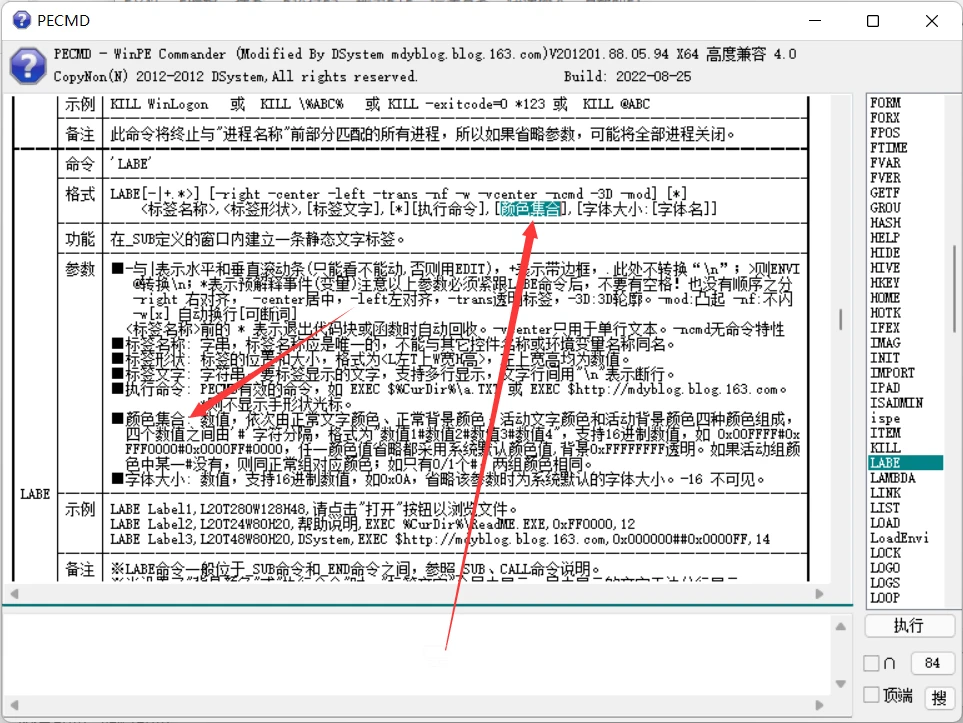Click up arrow of the command input vertical scrollbar
The image size is (963, 723).
pyautogui.click(x=841, y=626)
